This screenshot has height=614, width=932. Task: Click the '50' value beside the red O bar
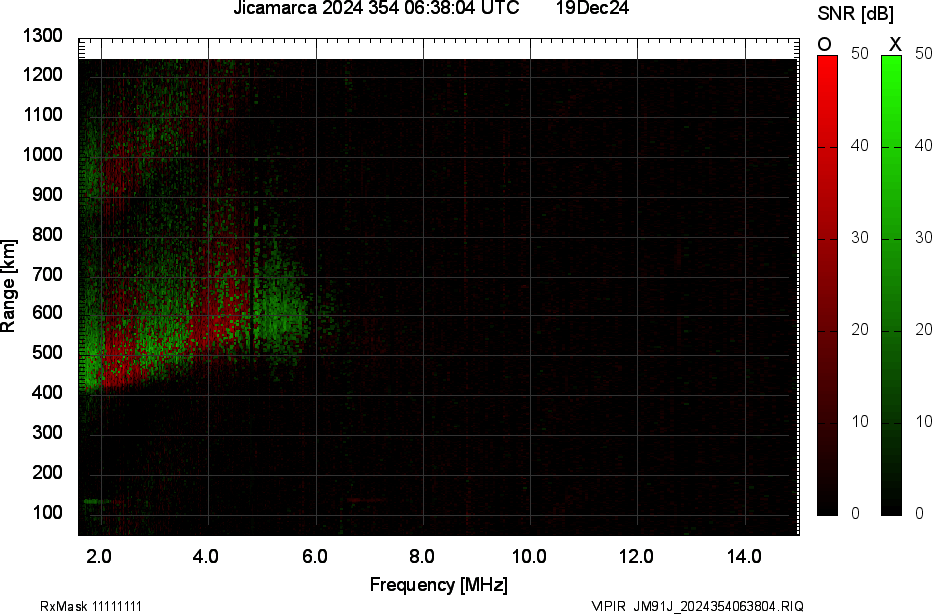click(859, 53)
